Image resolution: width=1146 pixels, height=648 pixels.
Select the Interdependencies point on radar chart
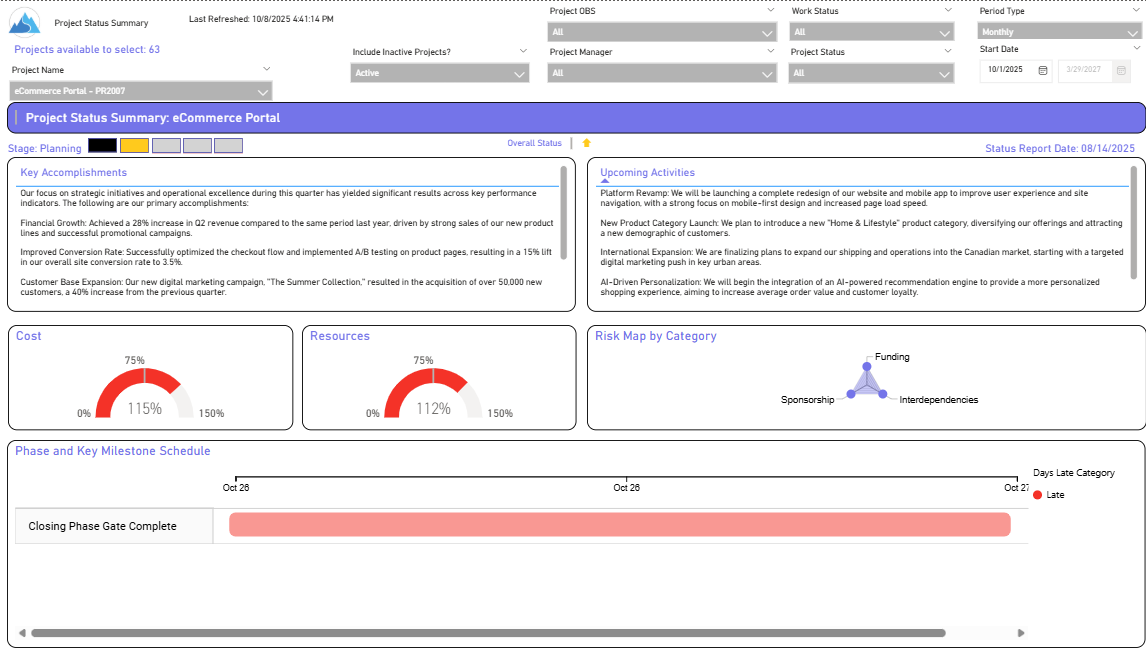[x=883, y=394]
